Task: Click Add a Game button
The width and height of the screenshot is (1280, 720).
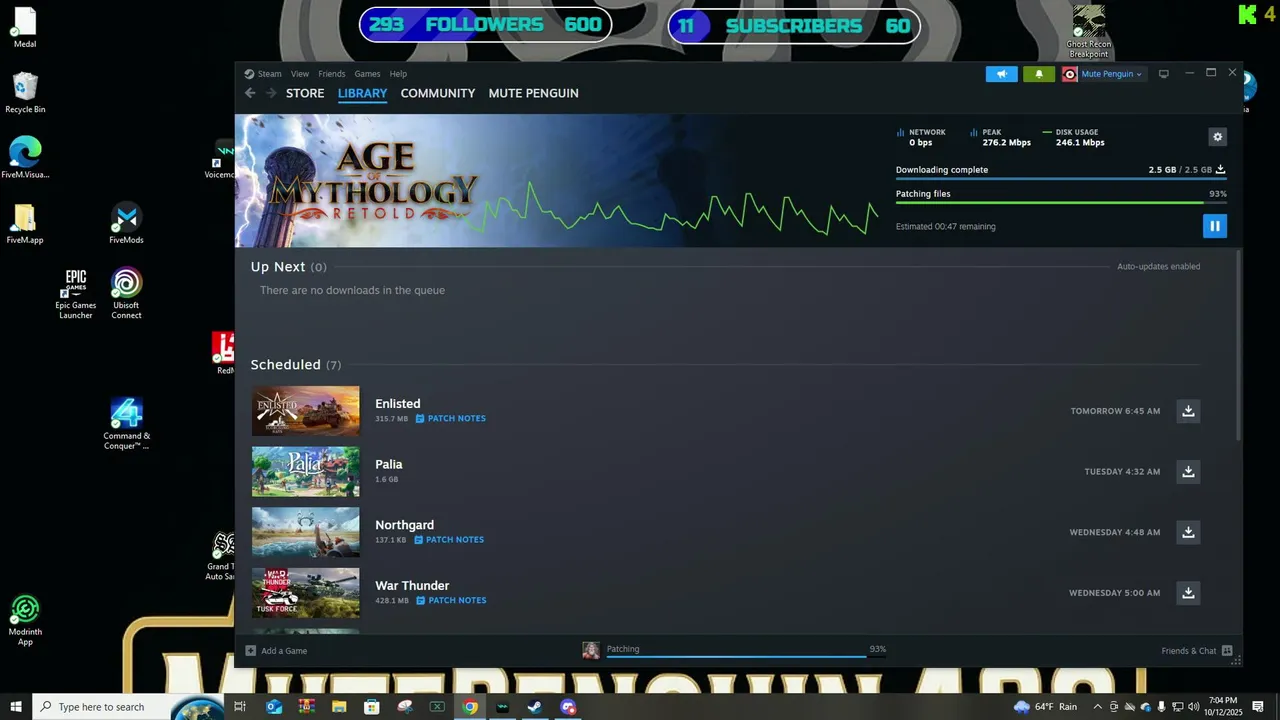Action: (277, 651)
